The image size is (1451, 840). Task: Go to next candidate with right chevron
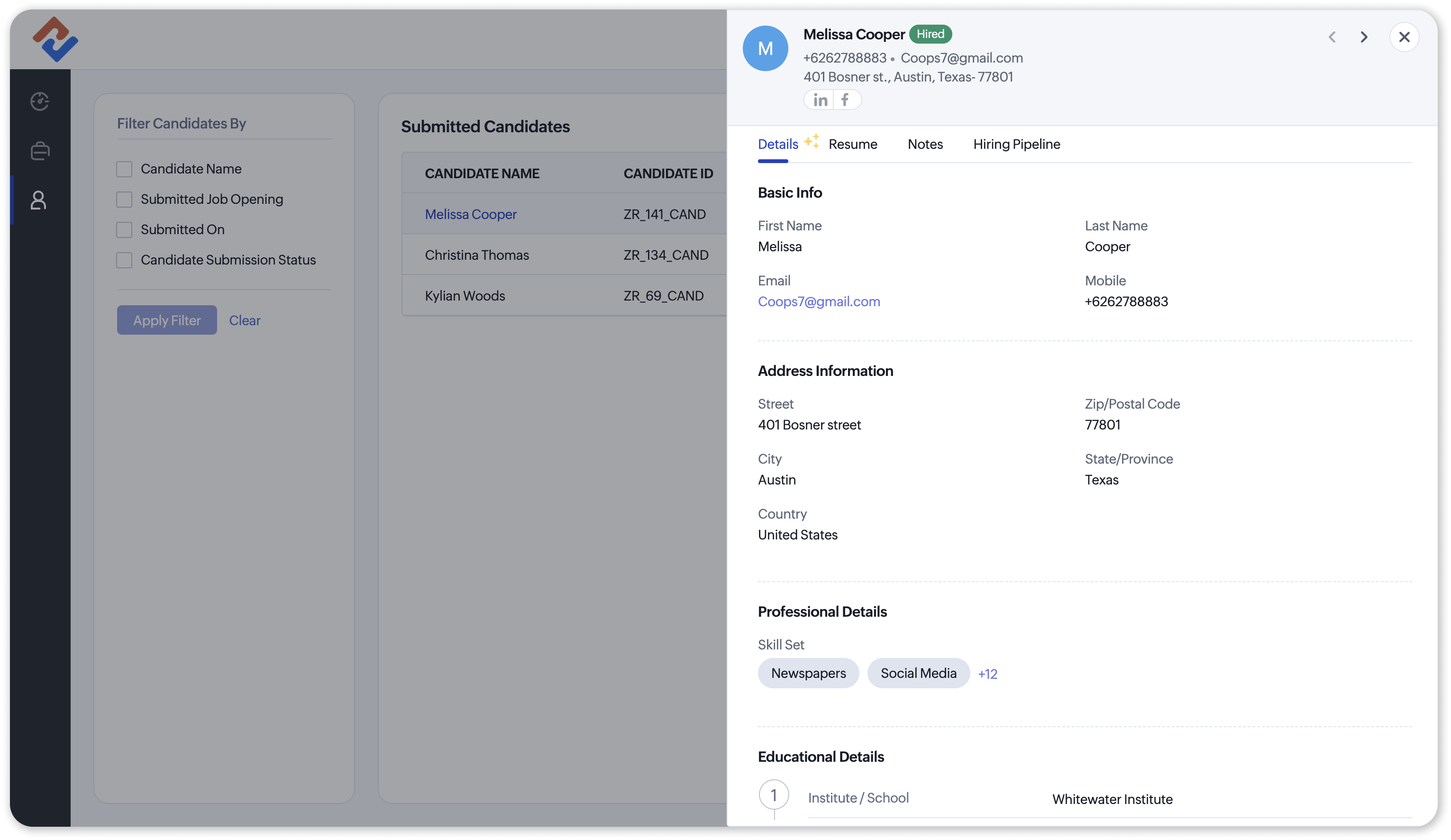tap(1363, 37)
